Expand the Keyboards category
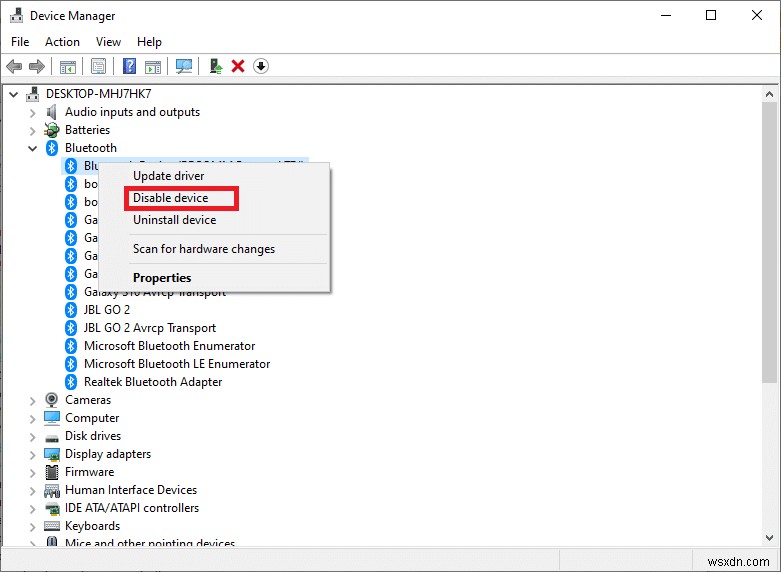 [x=32, y=527]
